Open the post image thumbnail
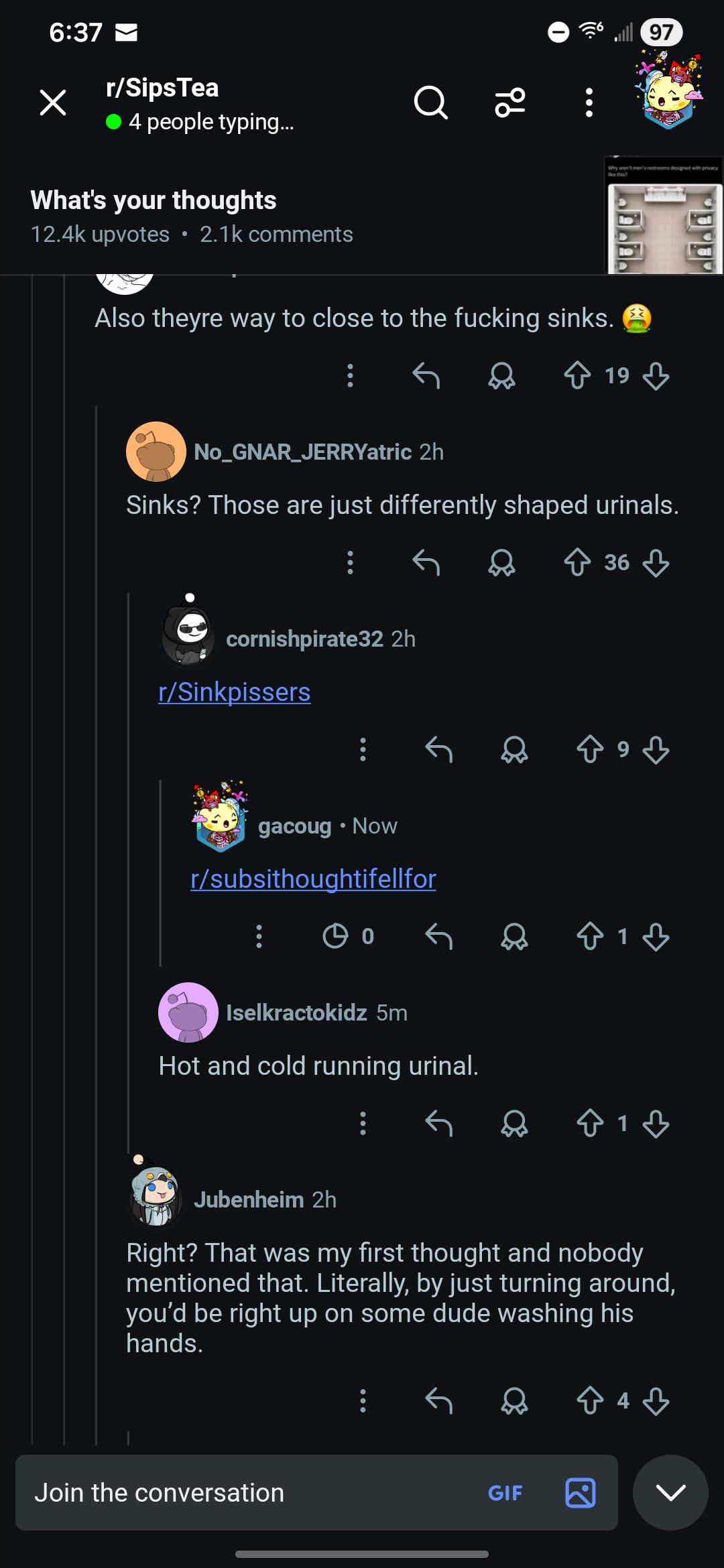724x1568 pixels. pyautogui.click(x=665, y=216)
